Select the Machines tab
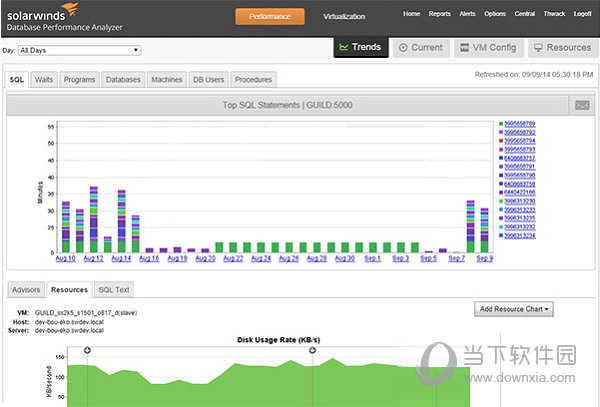 [167, 80]
